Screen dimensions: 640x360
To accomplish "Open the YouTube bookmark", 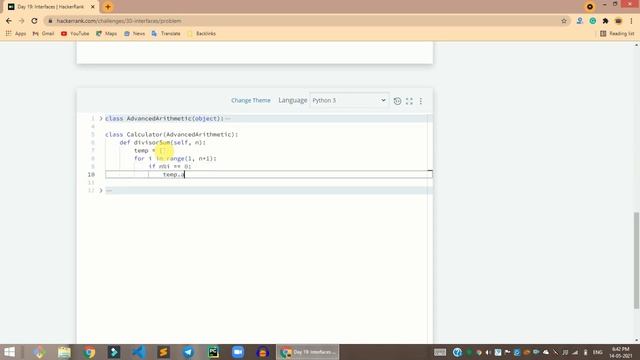I will click(75, 33).
